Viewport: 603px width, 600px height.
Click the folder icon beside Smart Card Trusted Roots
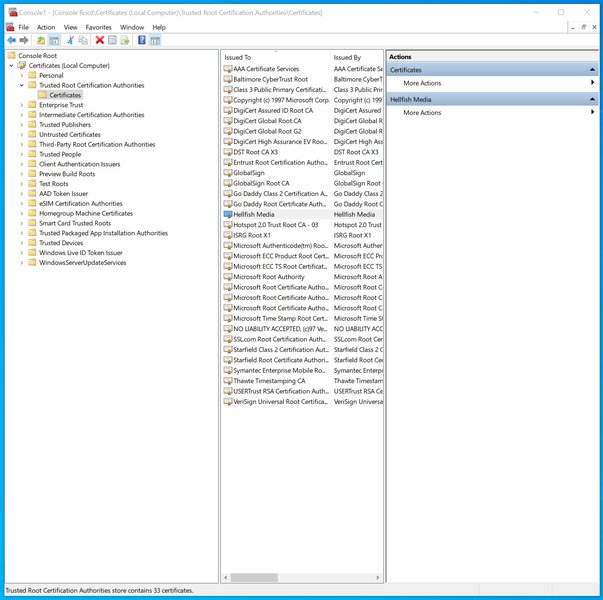pos(33,223)
